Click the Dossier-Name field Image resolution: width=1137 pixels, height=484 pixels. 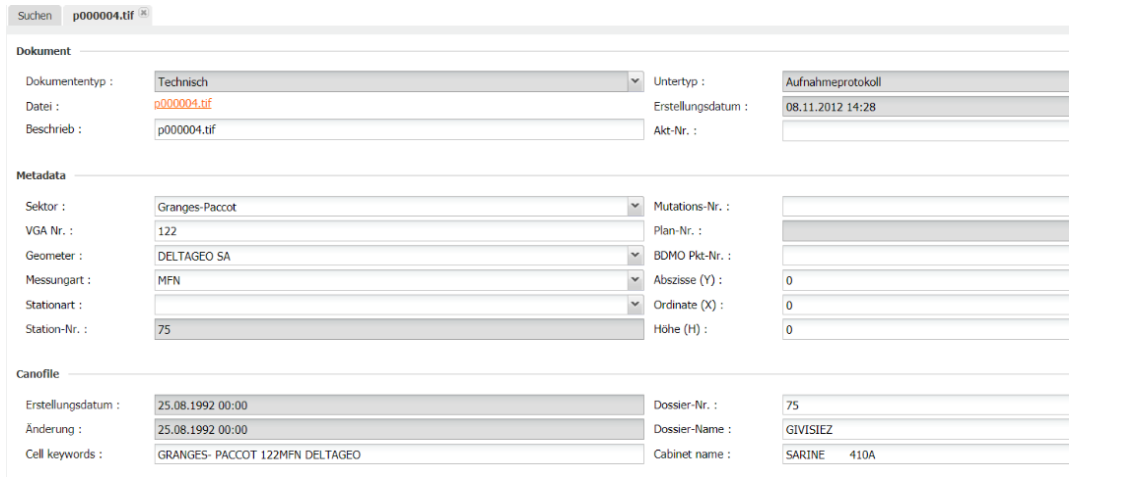[x=925, y=430]
